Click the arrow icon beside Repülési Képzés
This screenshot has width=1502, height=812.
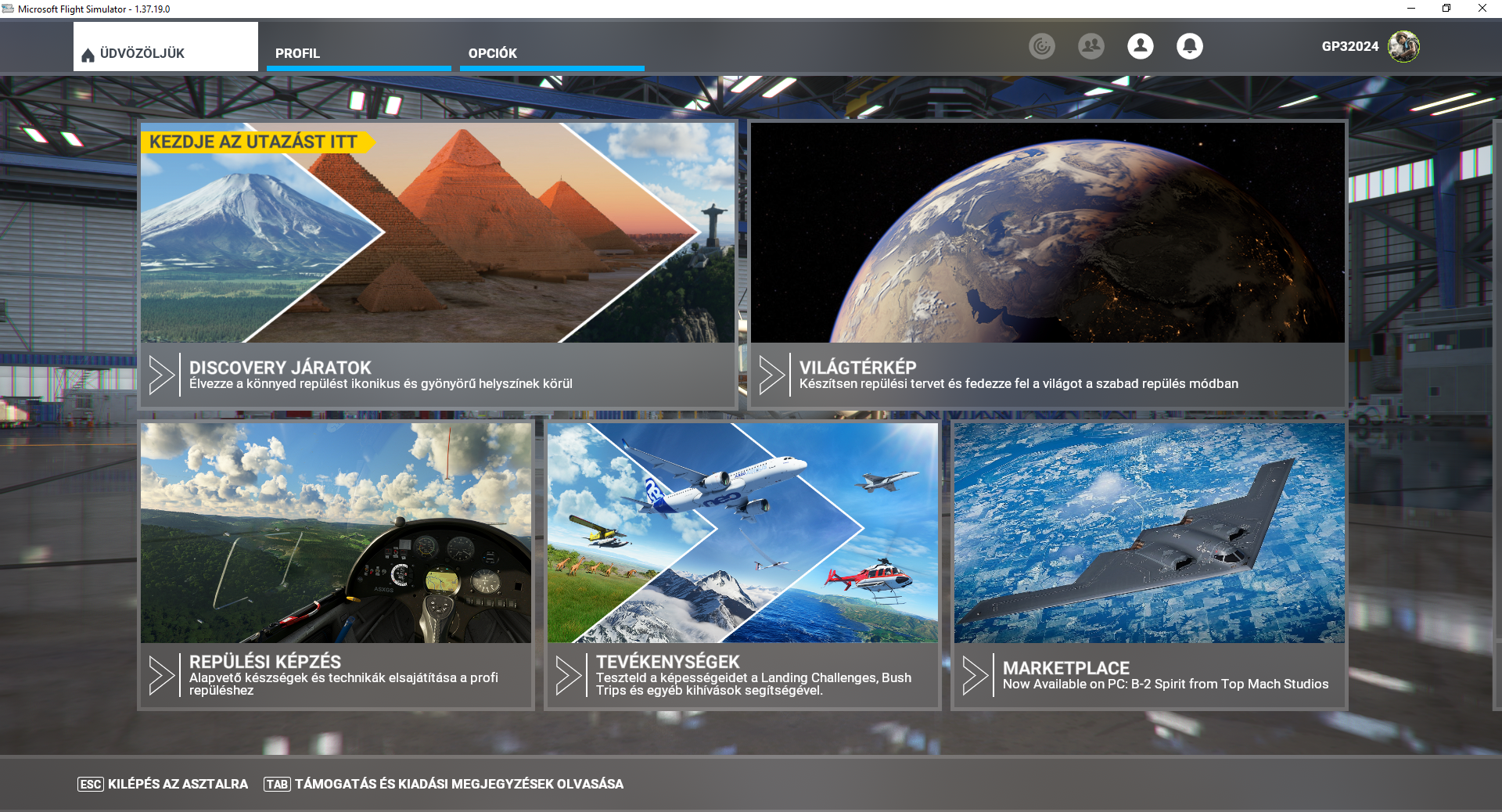[x=161, y=676]
